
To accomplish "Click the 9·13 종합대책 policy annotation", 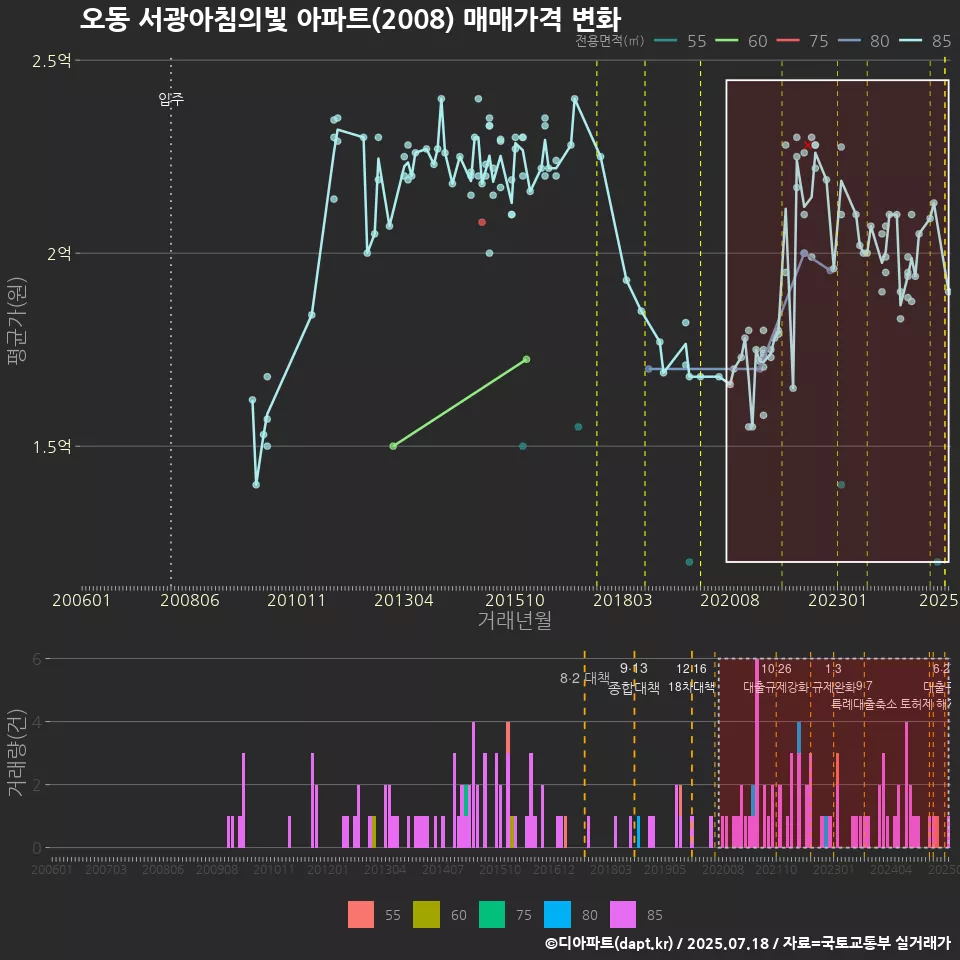I will (634, 678).
